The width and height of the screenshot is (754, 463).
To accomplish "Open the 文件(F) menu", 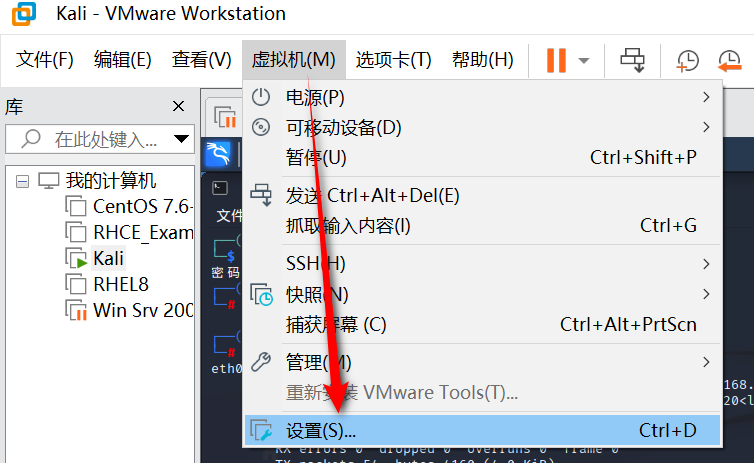I will point(45,60).
